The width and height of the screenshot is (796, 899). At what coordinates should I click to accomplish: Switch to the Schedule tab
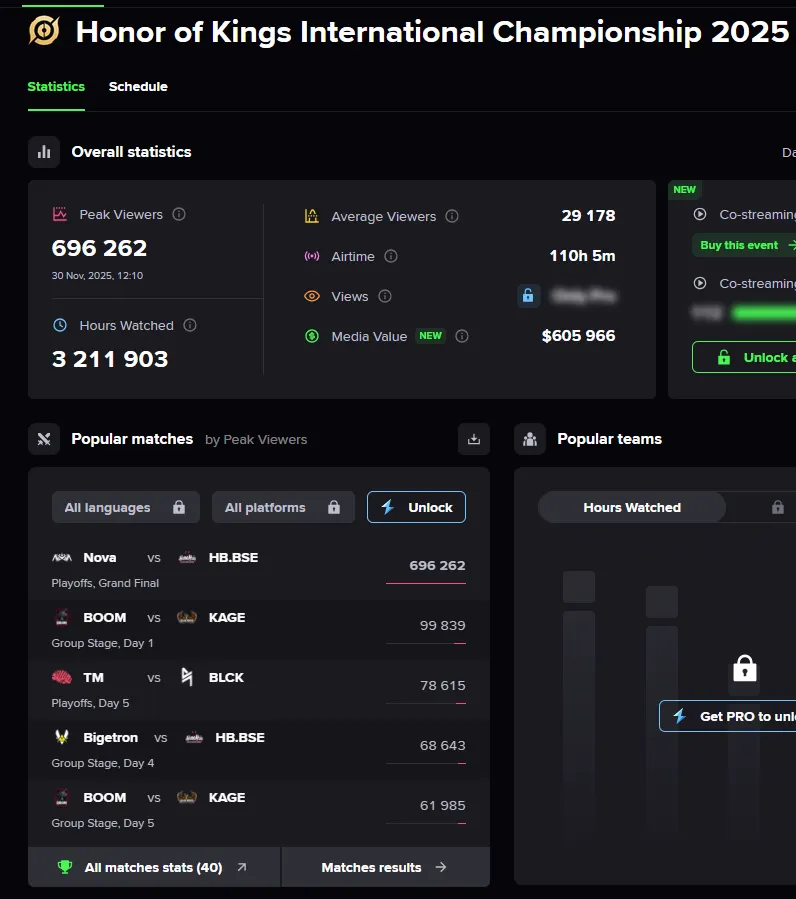(138, 87)
